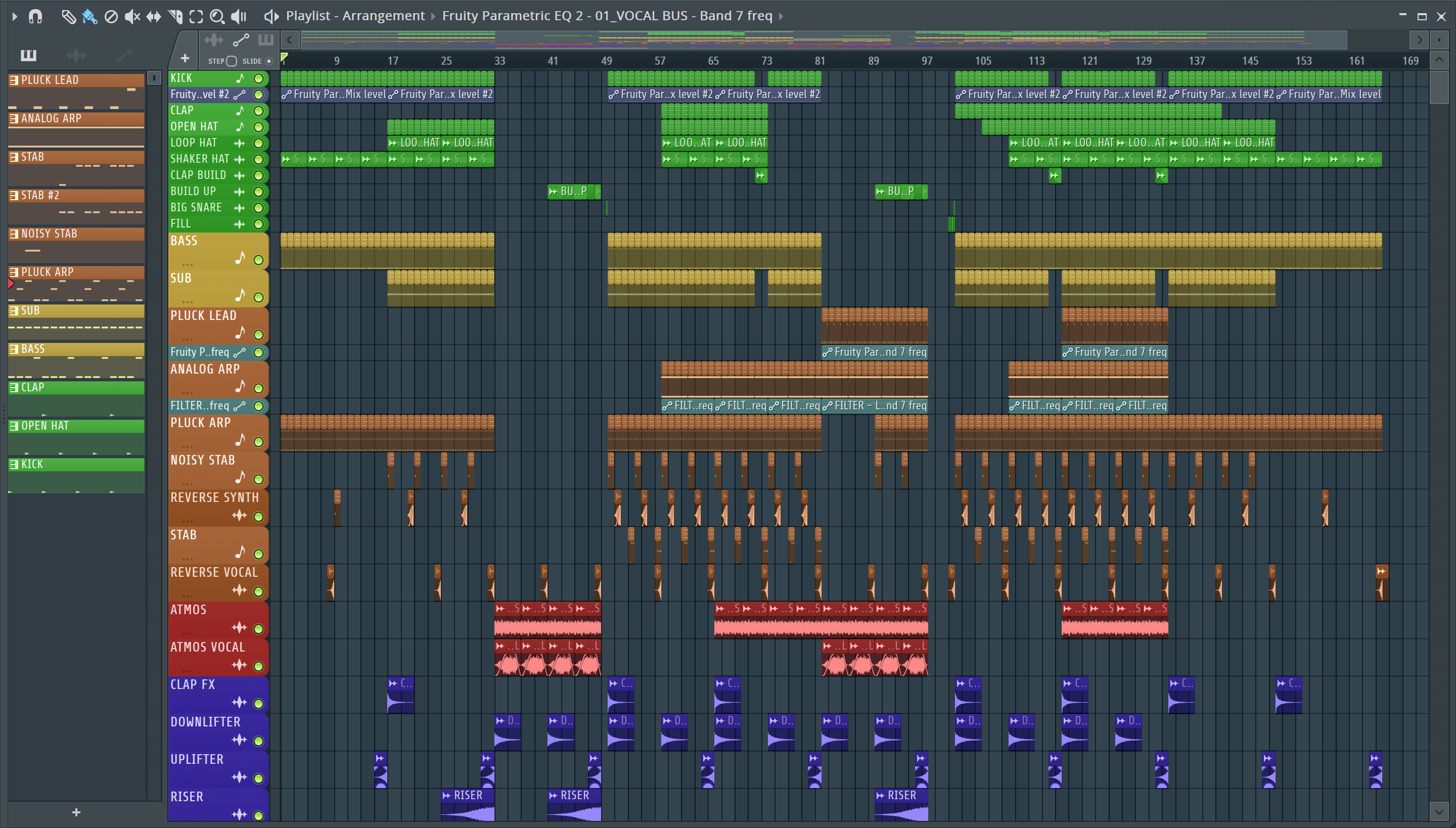Click the automation icon on FILTER..freq track
The height and width of the screenshot is (828, 1456).
[240, 406]
